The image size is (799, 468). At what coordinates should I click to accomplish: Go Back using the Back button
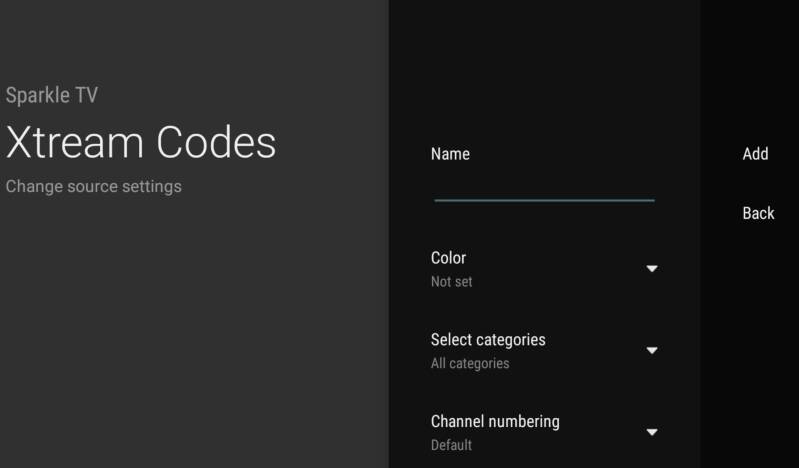tap(758, 213)
